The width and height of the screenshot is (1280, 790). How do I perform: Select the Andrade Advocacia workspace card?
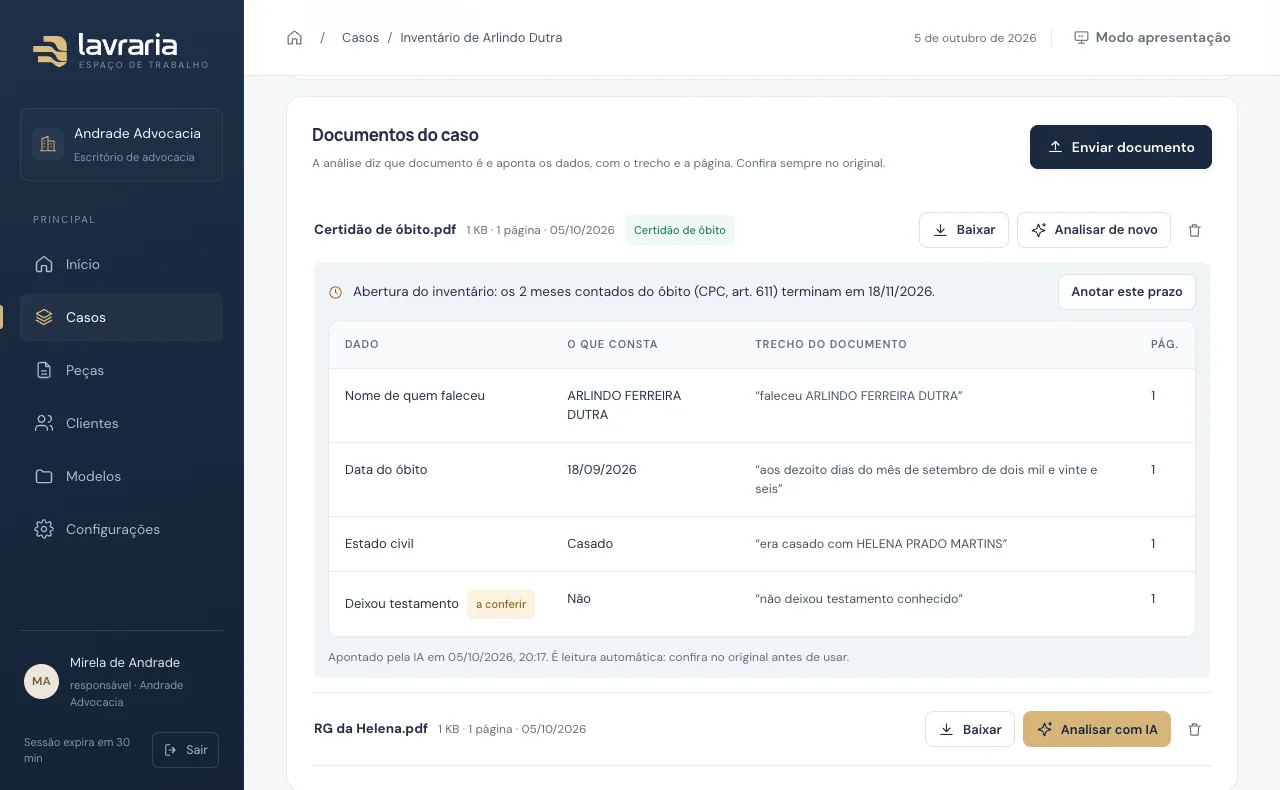point(121,144)
